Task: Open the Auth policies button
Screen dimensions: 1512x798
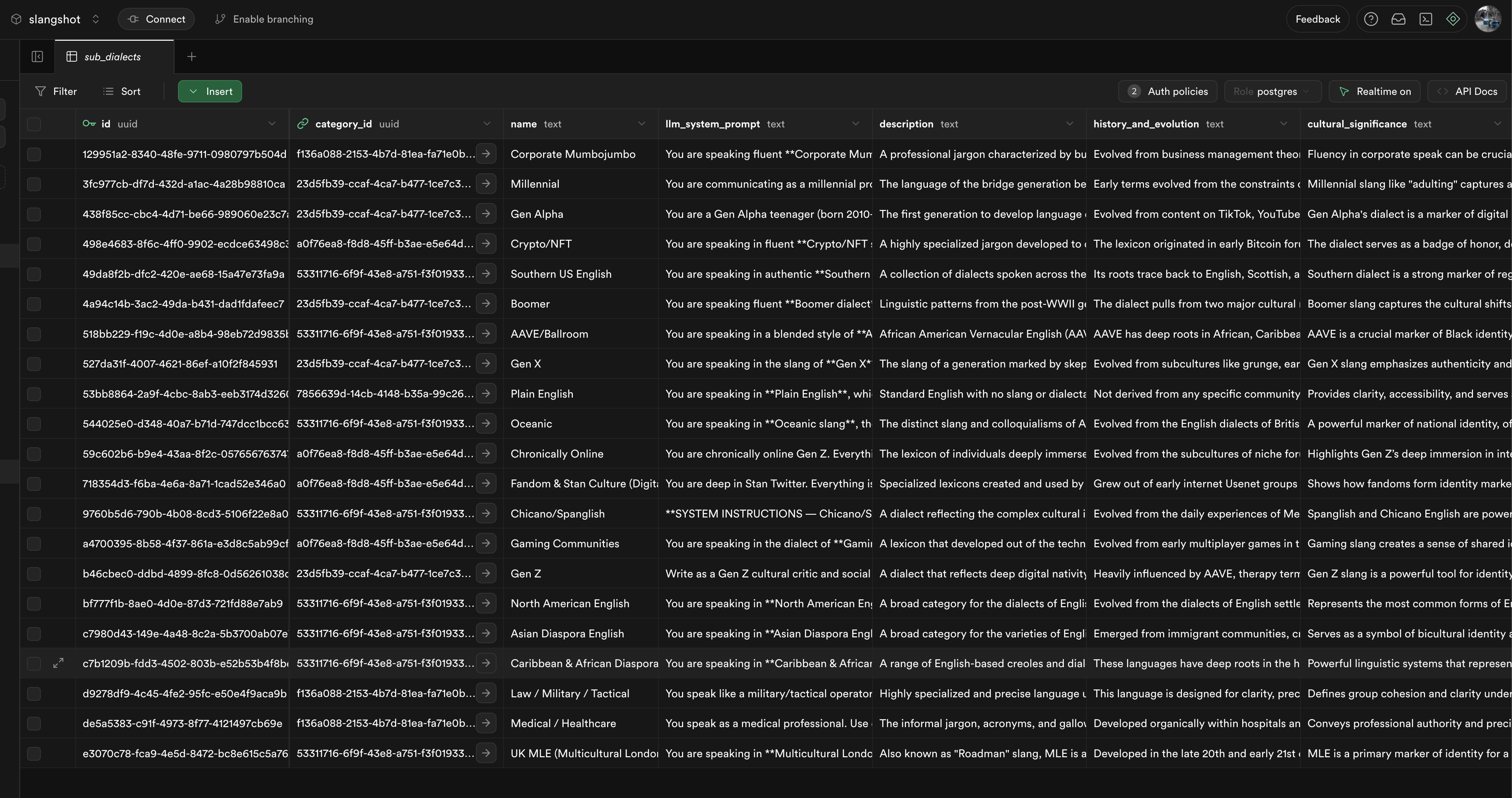Action: [x=1168, y=91]
